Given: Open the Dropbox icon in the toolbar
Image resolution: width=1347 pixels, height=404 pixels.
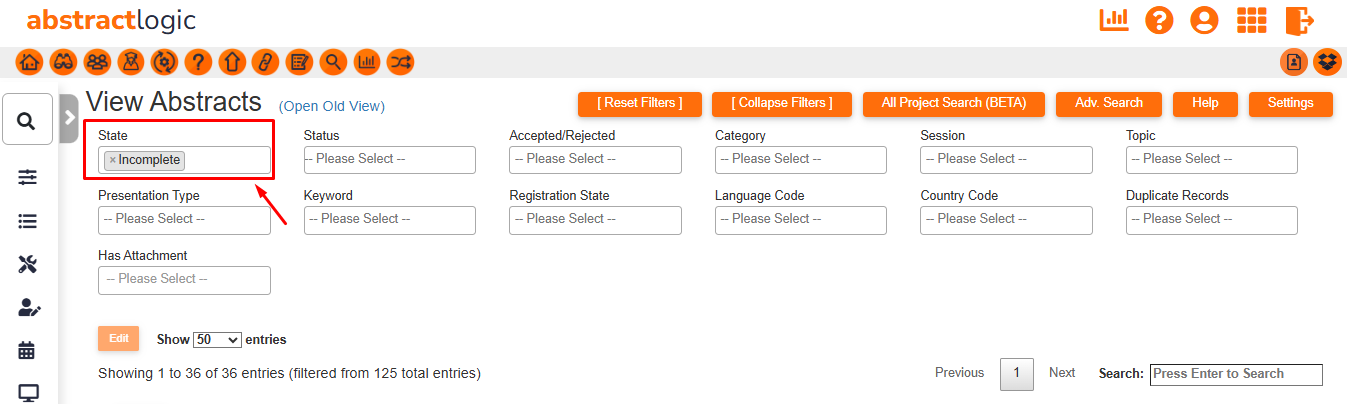Looking at the screenshot, I should (x=1327, y=62).
